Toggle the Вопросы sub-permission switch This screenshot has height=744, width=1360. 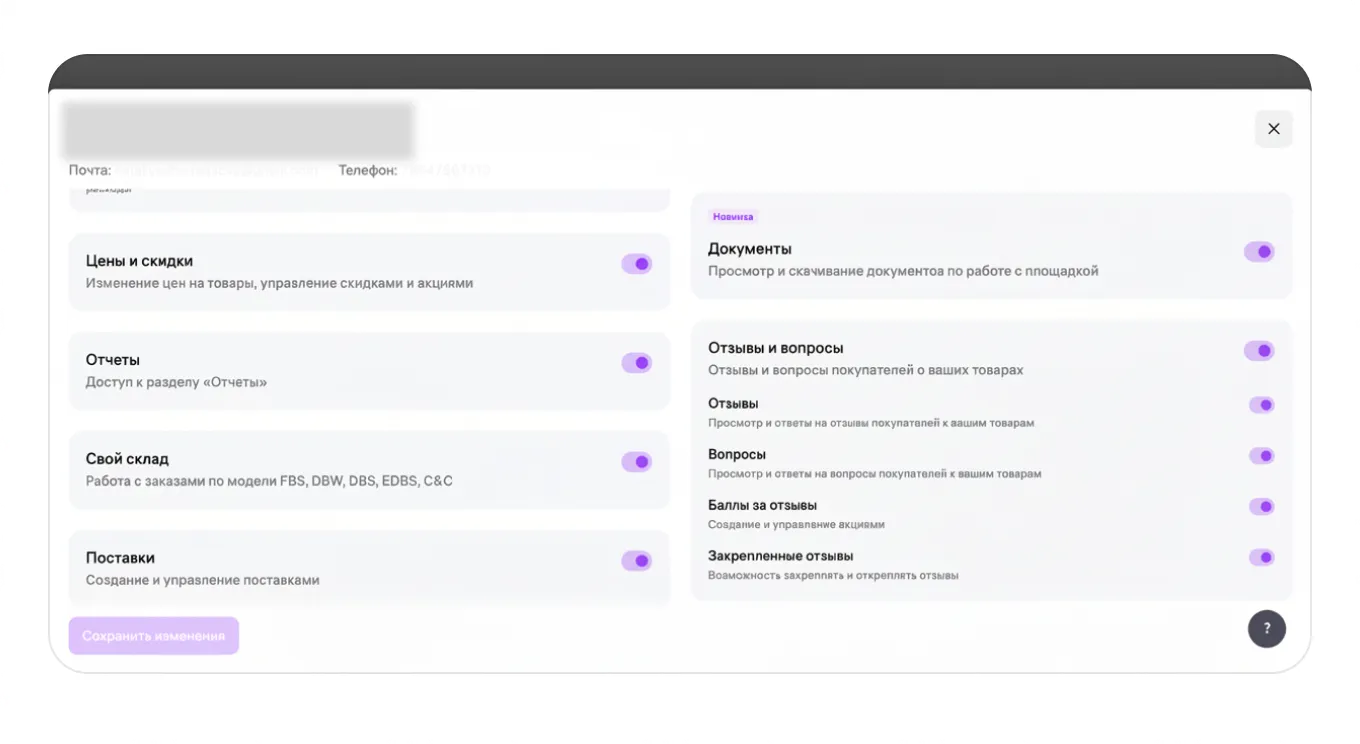tap(1261, 456)
